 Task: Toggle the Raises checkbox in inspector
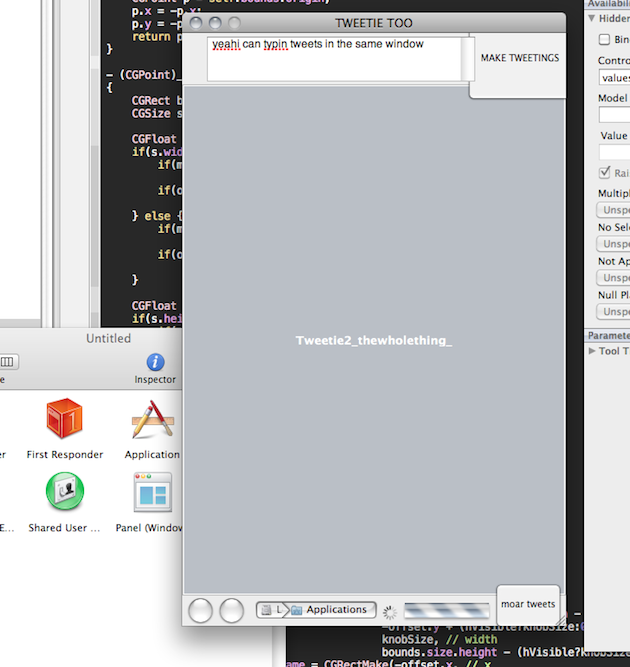tap(604, 172)
